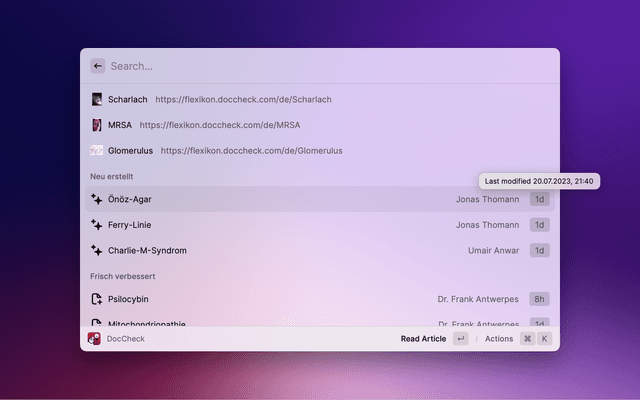Open the Actions menu
640x400 pixels.
click(x=499, y=339)
